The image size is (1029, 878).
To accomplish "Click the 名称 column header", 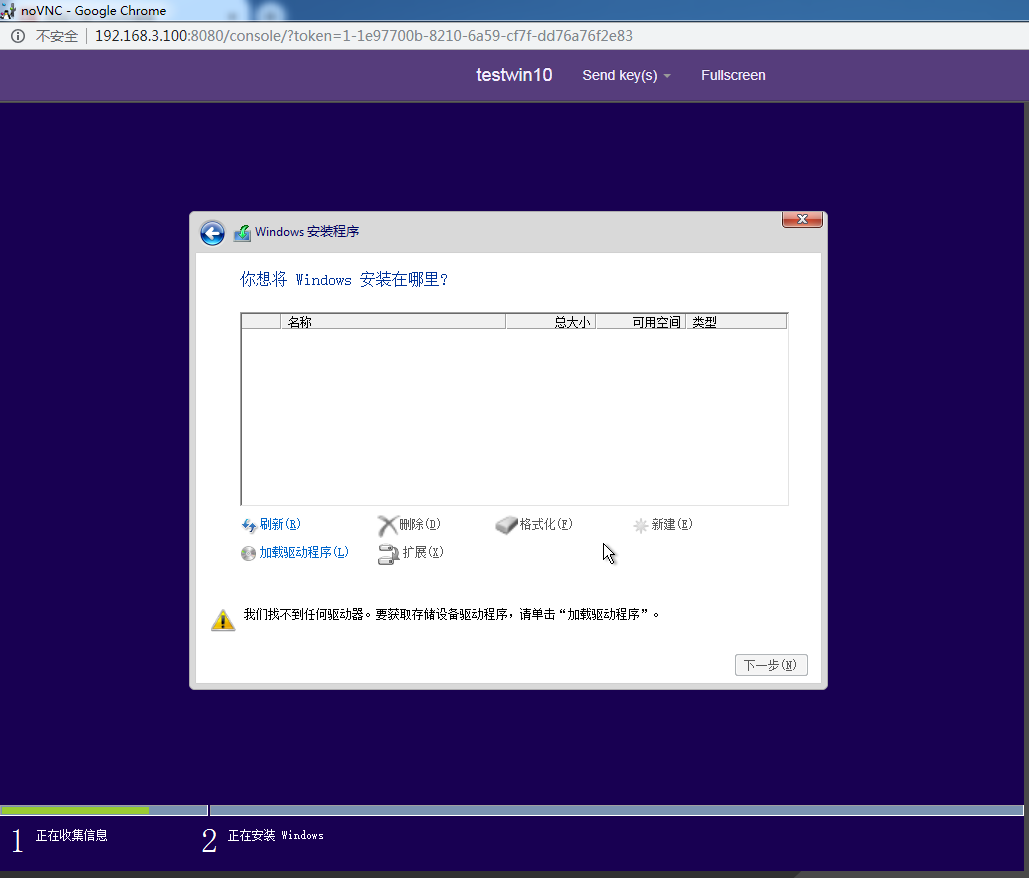I will tap(393, 322).
